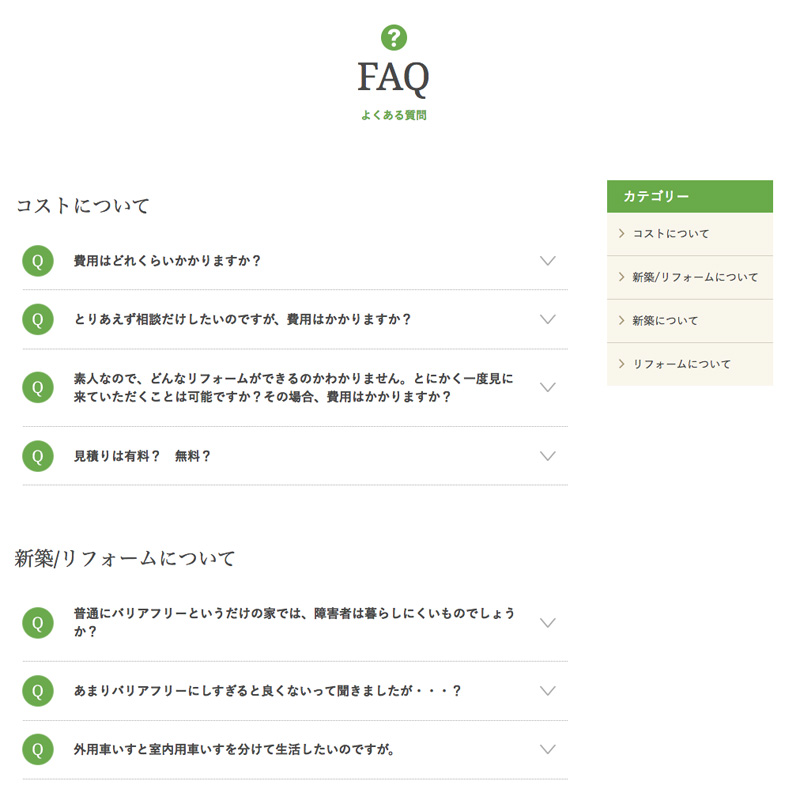Image resolution: width=800 pixels, height=800 pixels.
Task: Click the Q icon beside 見積りは有料？無料？
Action: pyautogui.click(x=38, y=456)
